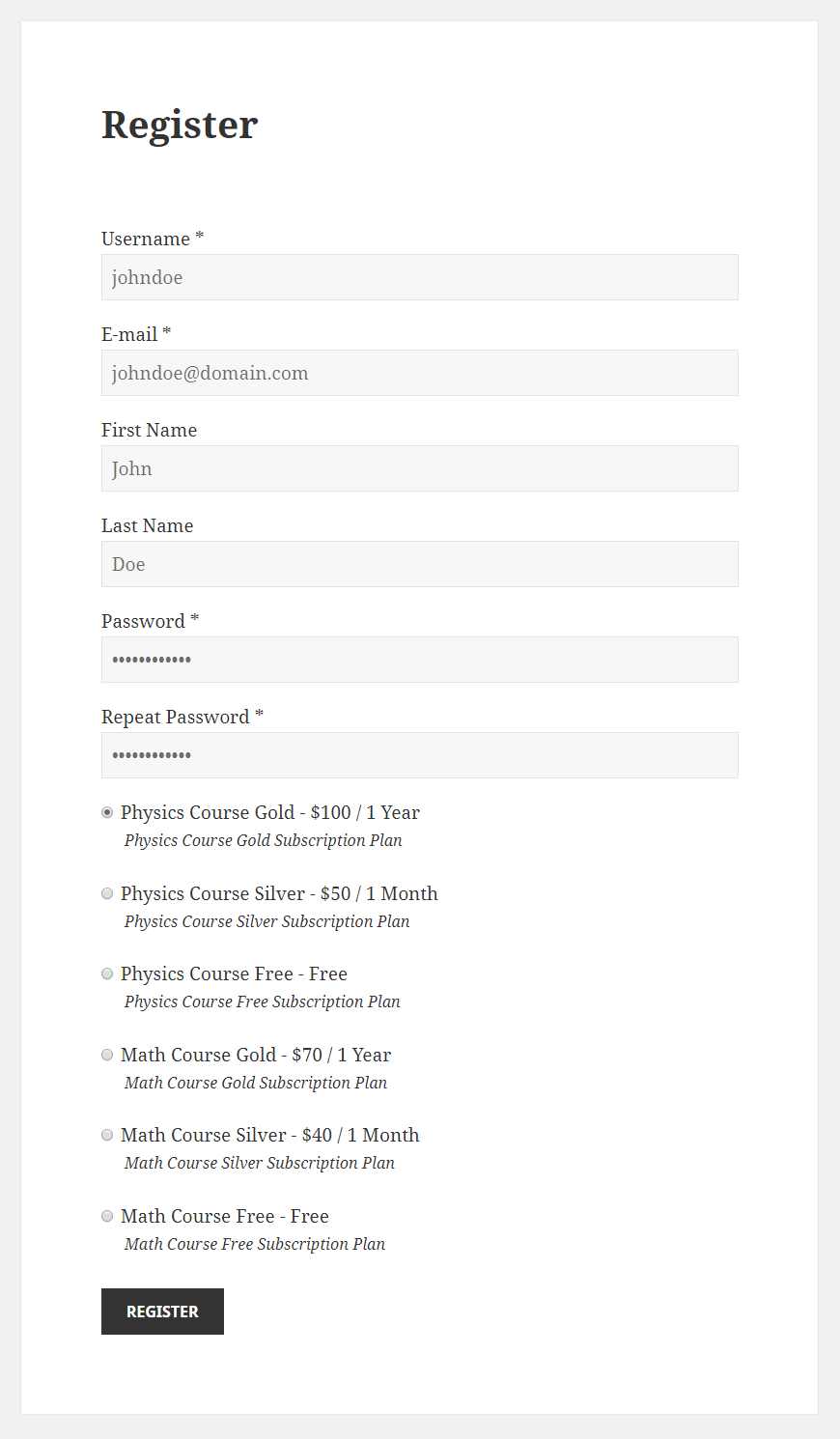Focus the First Name field

tap(420, 468)
